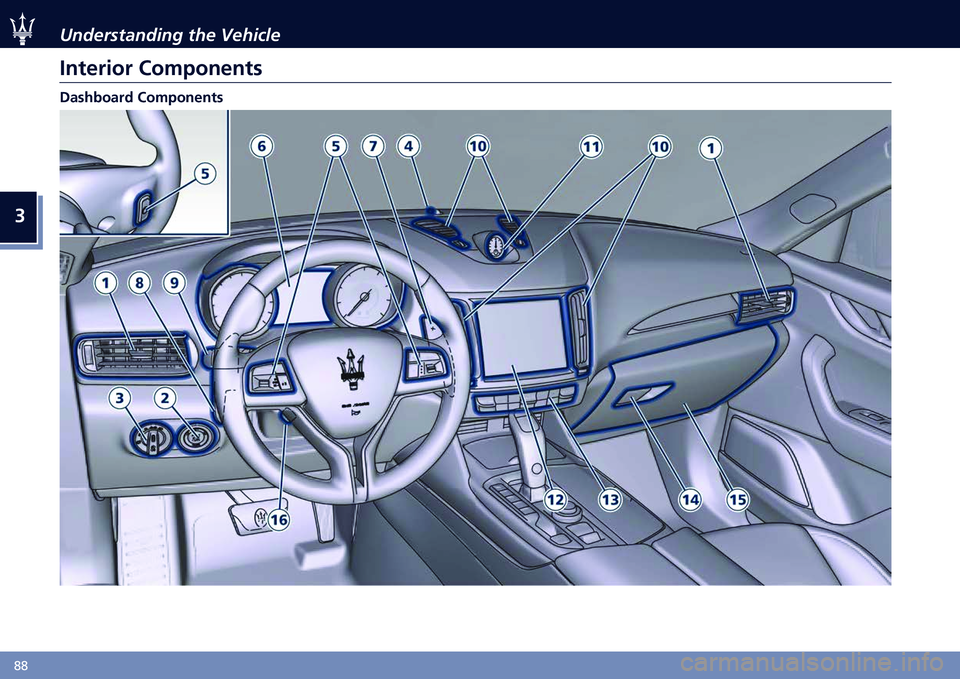This screenshot has width=960, height=679.
Task: Click the 'Interior Components' heading
Action: click(160, 68)
